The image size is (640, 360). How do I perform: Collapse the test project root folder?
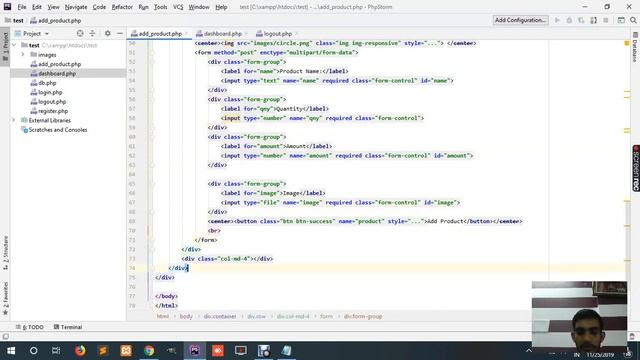15,45
